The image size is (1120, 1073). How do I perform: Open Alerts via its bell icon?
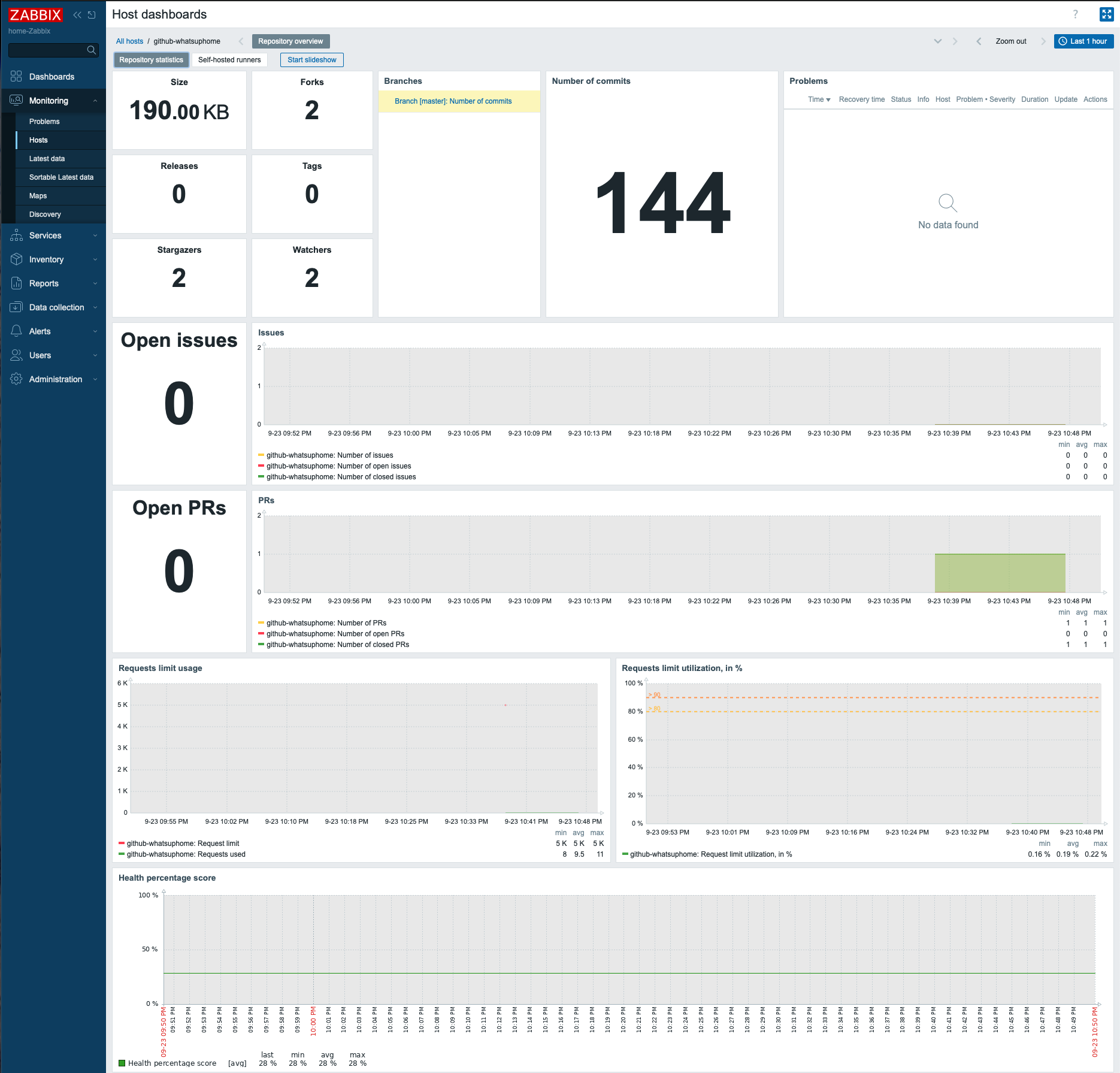pos(16,331)
